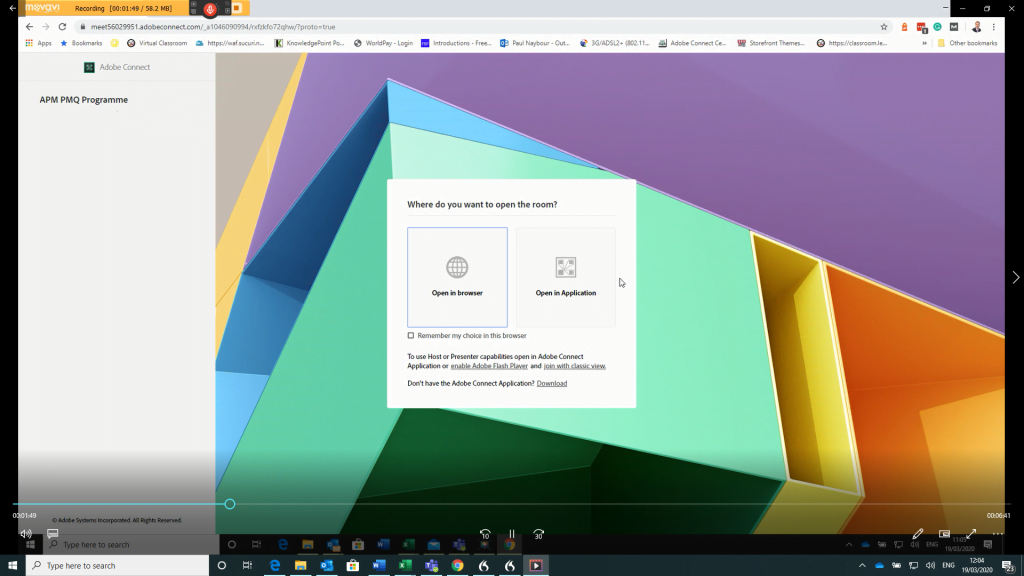The height and width of the screenshot is (576, 1024).
Task: Choose Open in browser option
Action: pos(457,277)
